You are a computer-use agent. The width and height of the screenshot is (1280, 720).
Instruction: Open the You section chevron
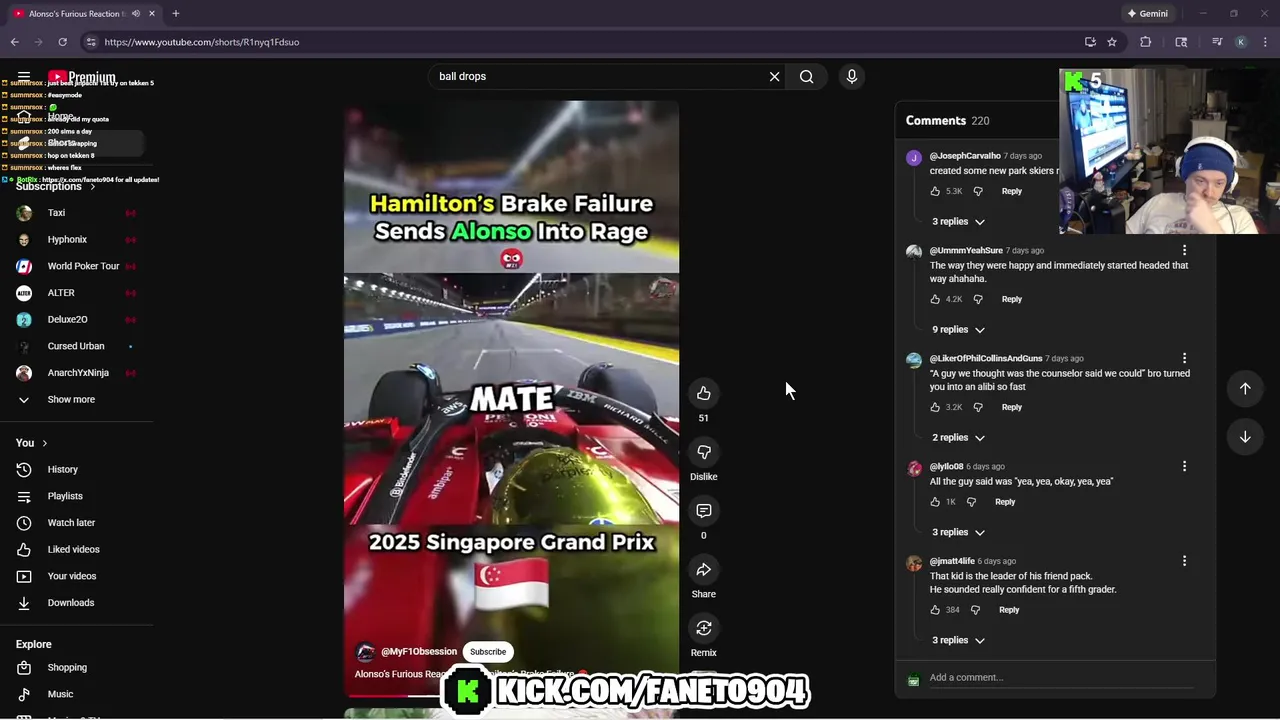[x=44, y=443]
